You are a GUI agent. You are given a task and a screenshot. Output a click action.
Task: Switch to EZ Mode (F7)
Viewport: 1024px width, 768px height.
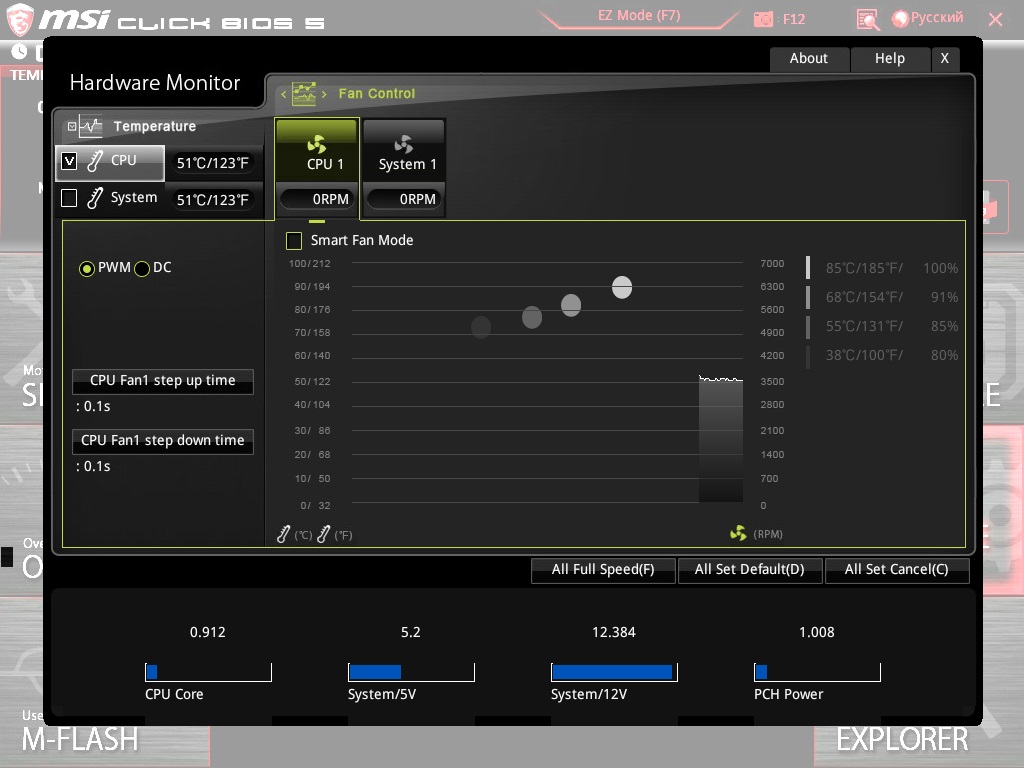tap(639, 16)
